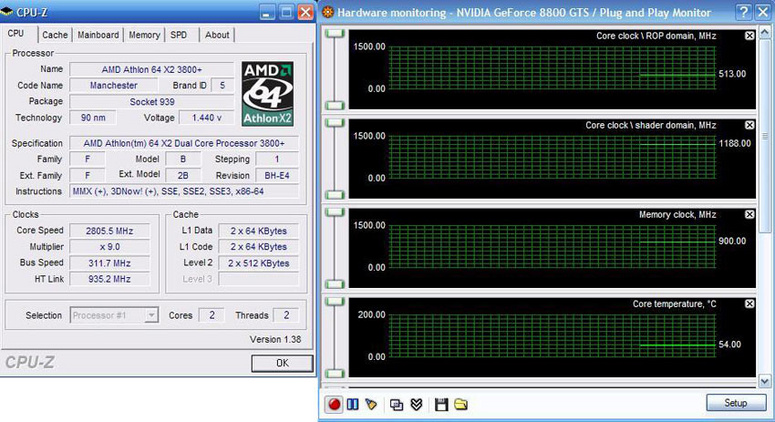Switch to the Mainboard tab

pos(98,35)
